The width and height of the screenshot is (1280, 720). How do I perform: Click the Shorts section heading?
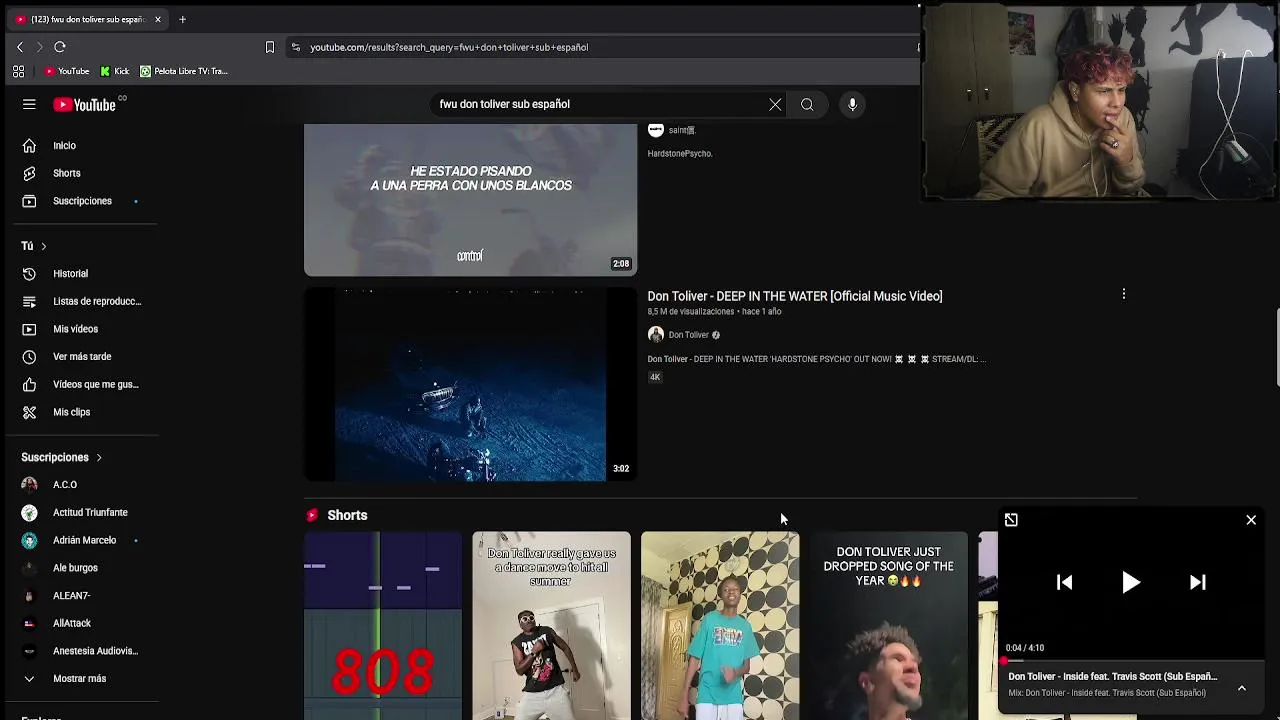(x=347, y=515)
